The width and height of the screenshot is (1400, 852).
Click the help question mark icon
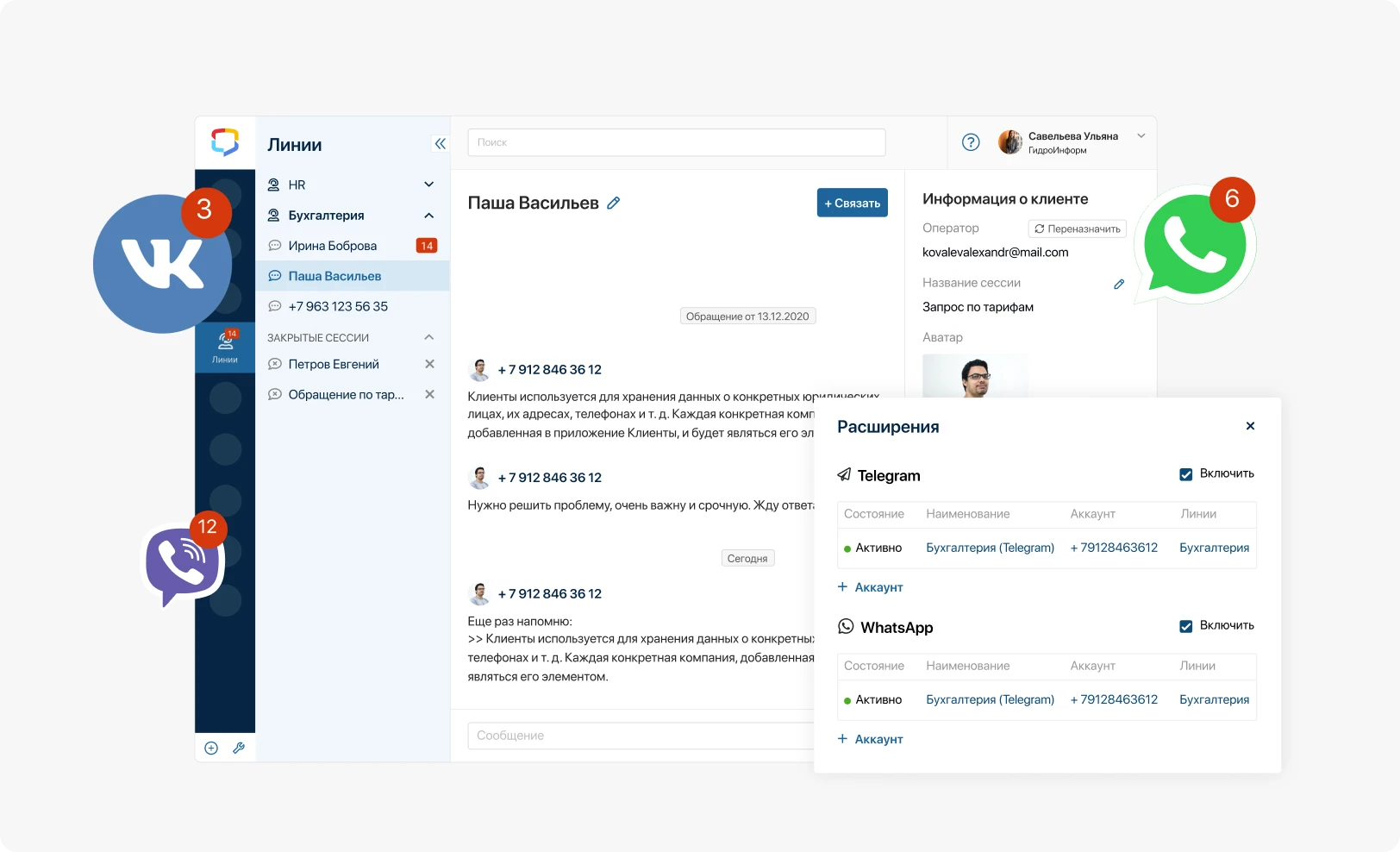point(971,142)
